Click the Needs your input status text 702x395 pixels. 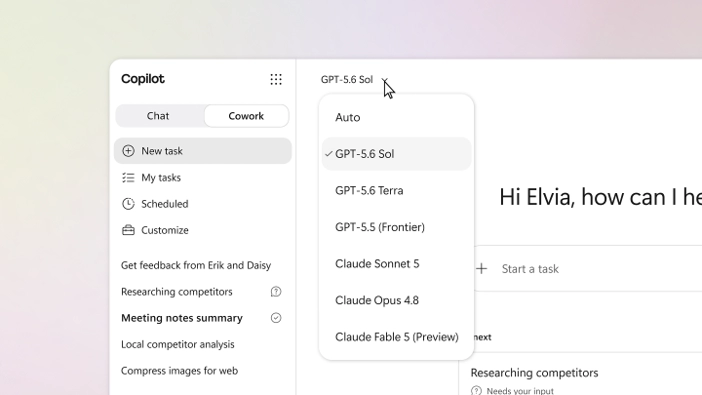(x=520, y=391)
